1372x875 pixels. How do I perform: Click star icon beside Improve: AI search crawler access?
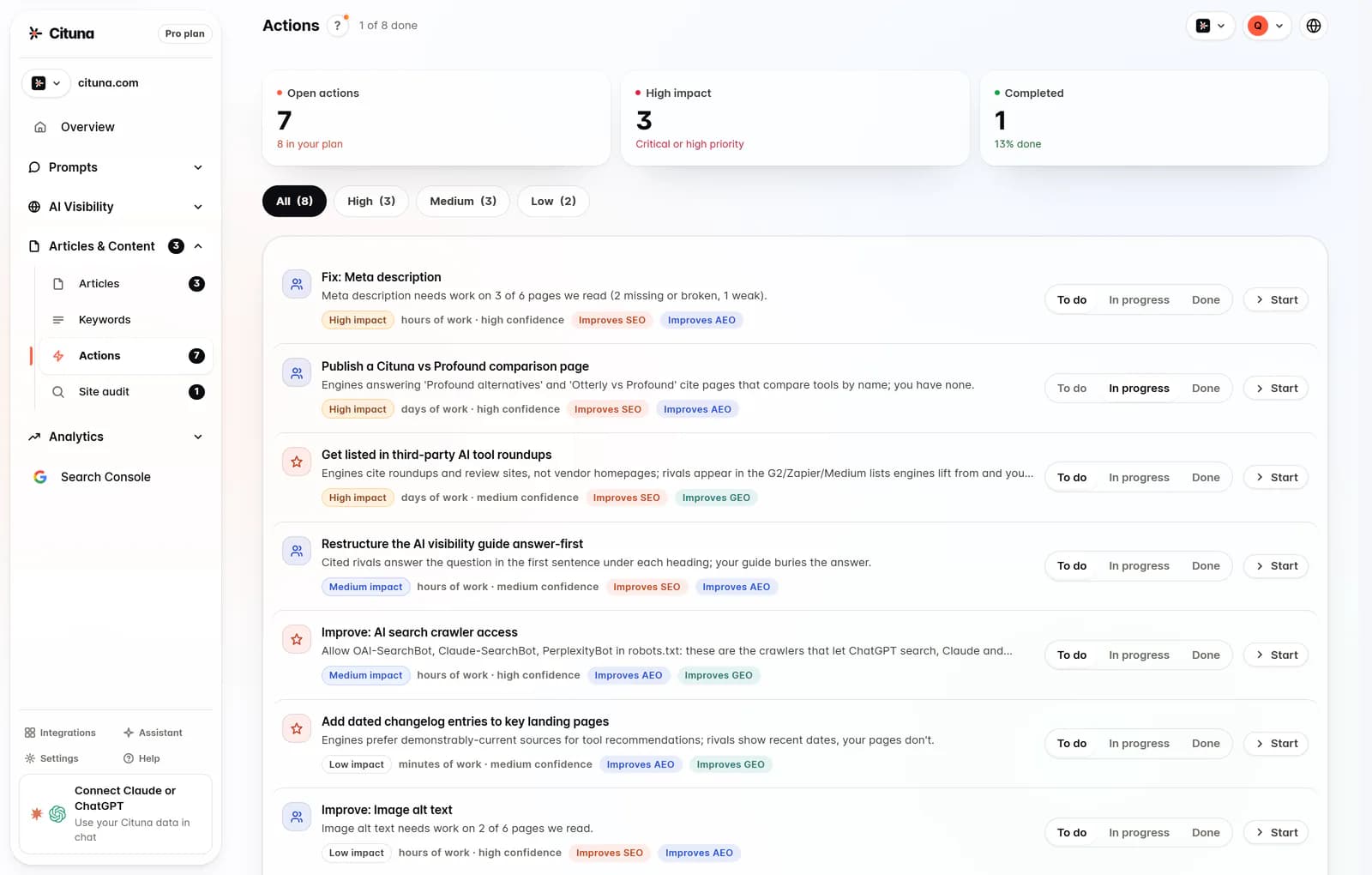click(297, 639)
